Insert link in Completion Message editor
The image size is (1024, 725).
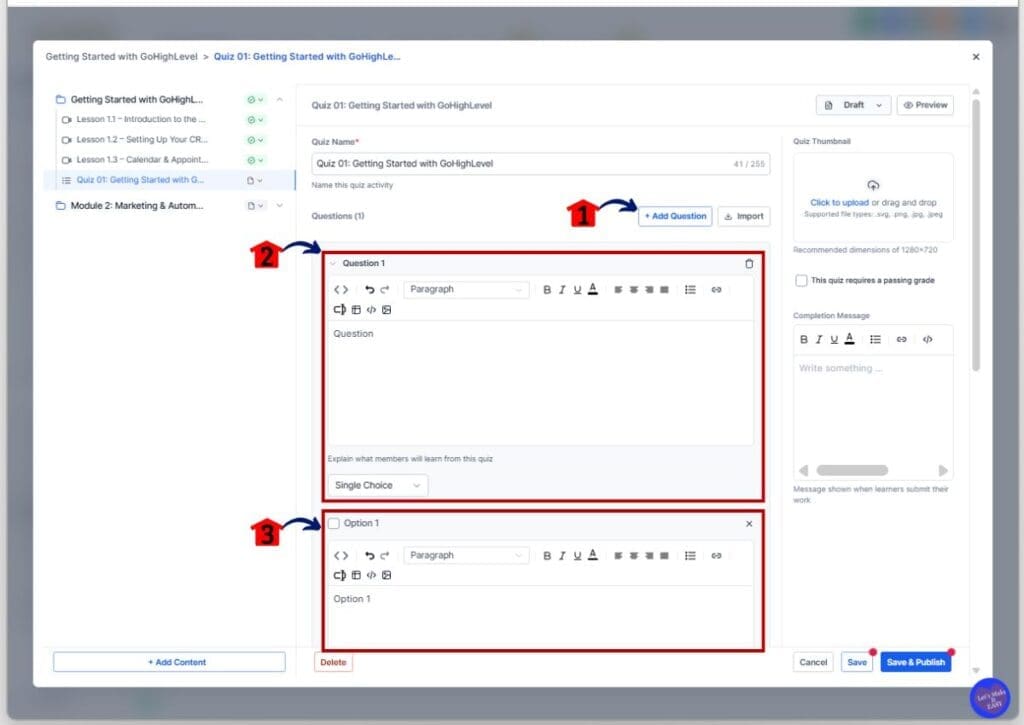(x=901, y=340)
